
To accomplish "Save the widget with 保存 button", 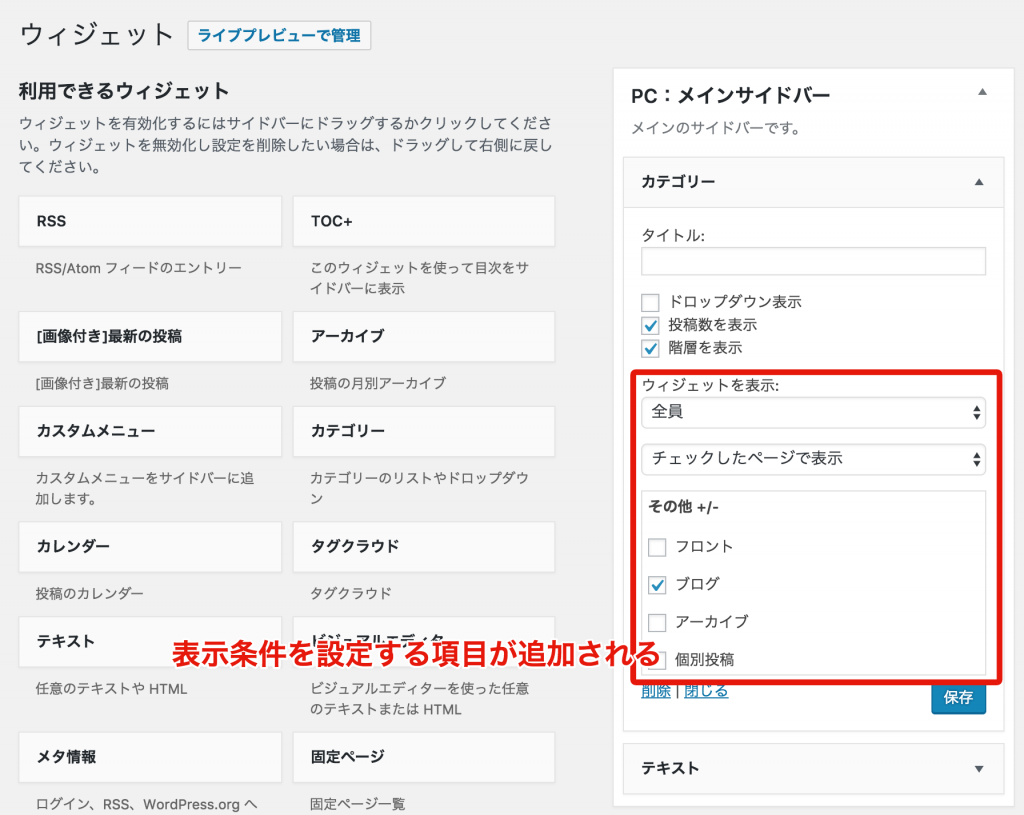I will [958, 697].
